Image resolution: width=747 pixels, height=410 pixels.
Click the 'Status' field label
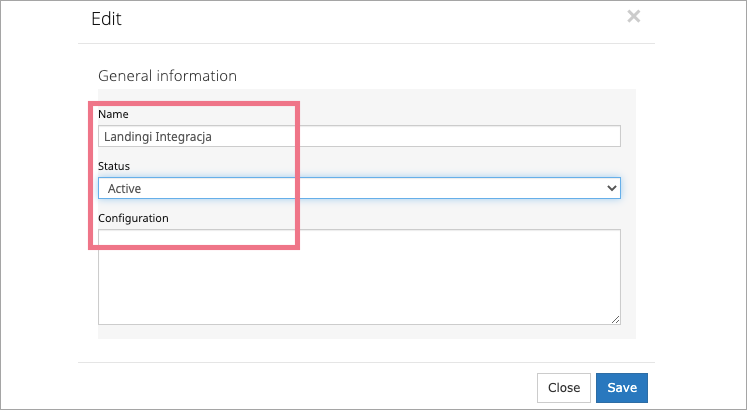pos(115,165)
